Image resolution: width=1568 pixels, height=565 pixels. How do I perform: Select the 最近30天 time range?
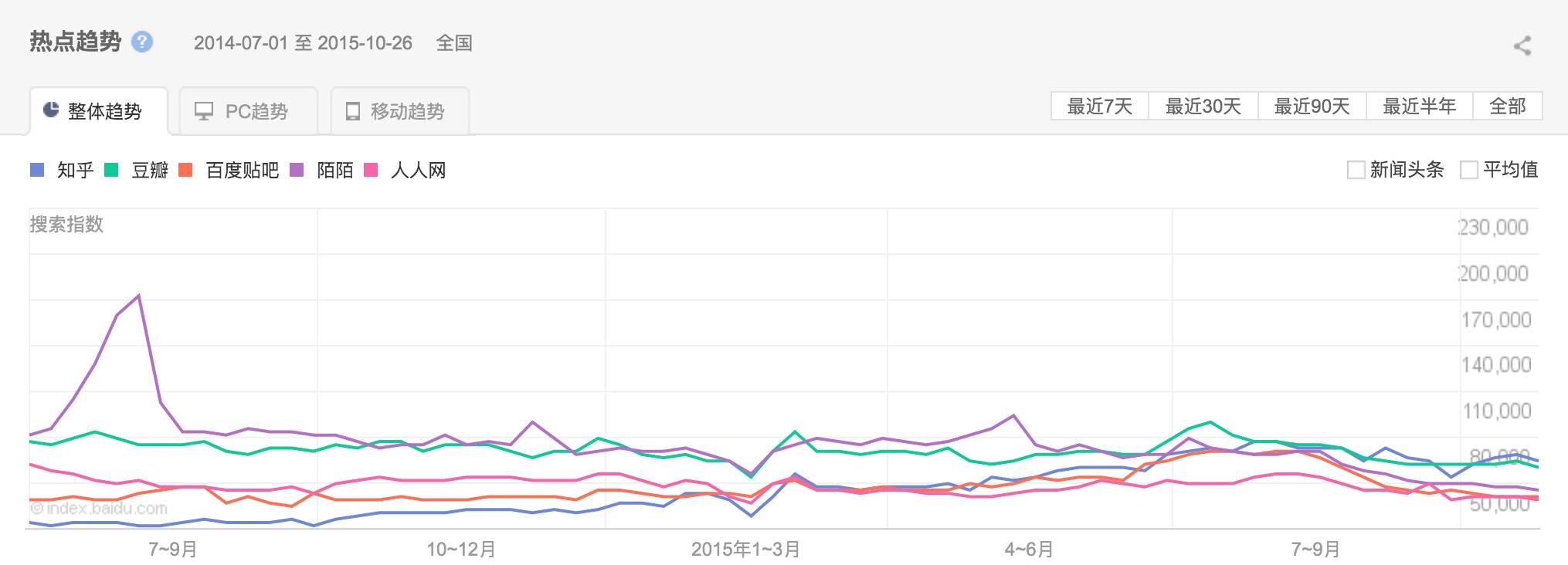click(x=1203, y=106)
